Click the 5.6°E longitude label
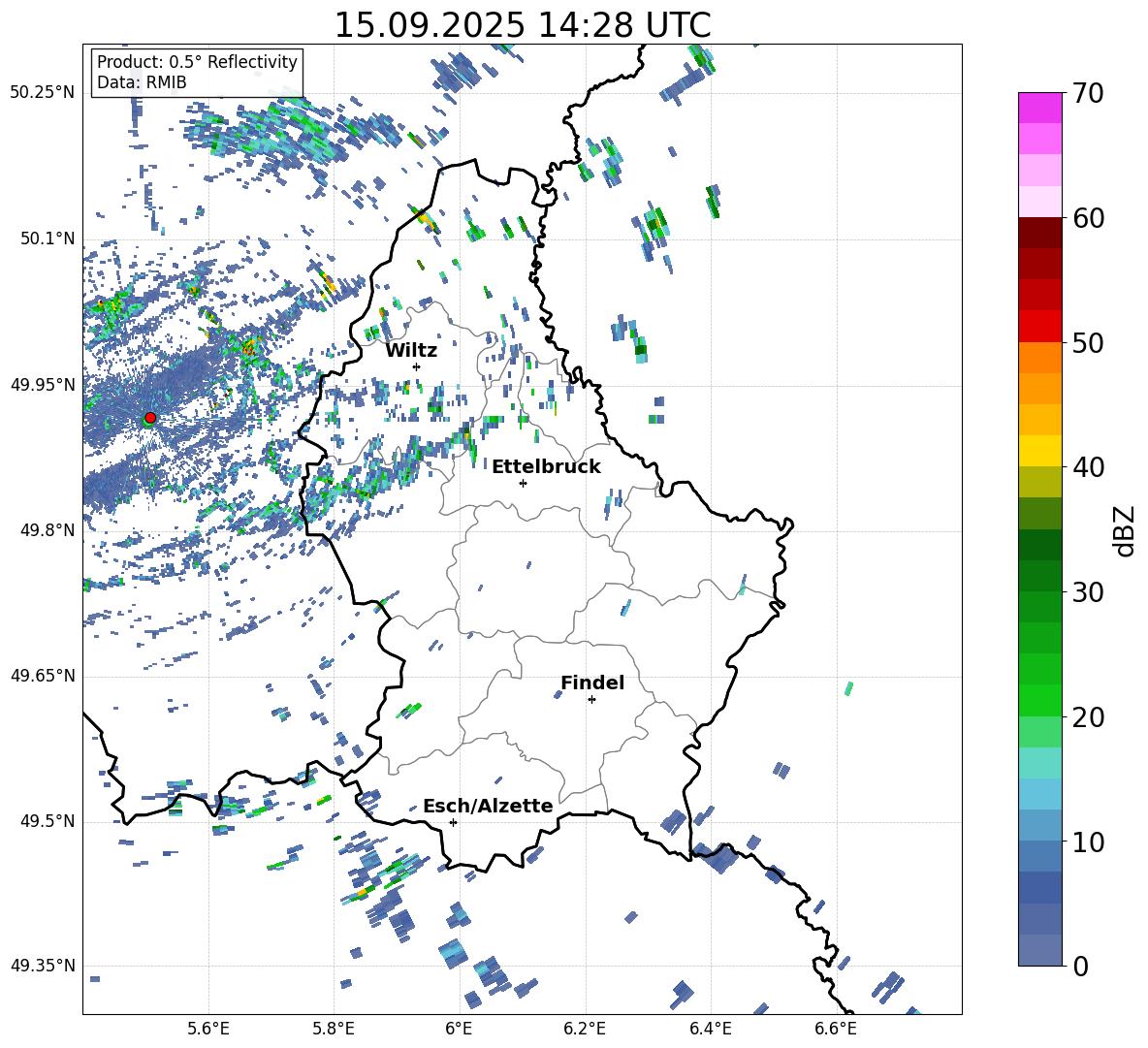1148x1048 pixels. 208,1029
